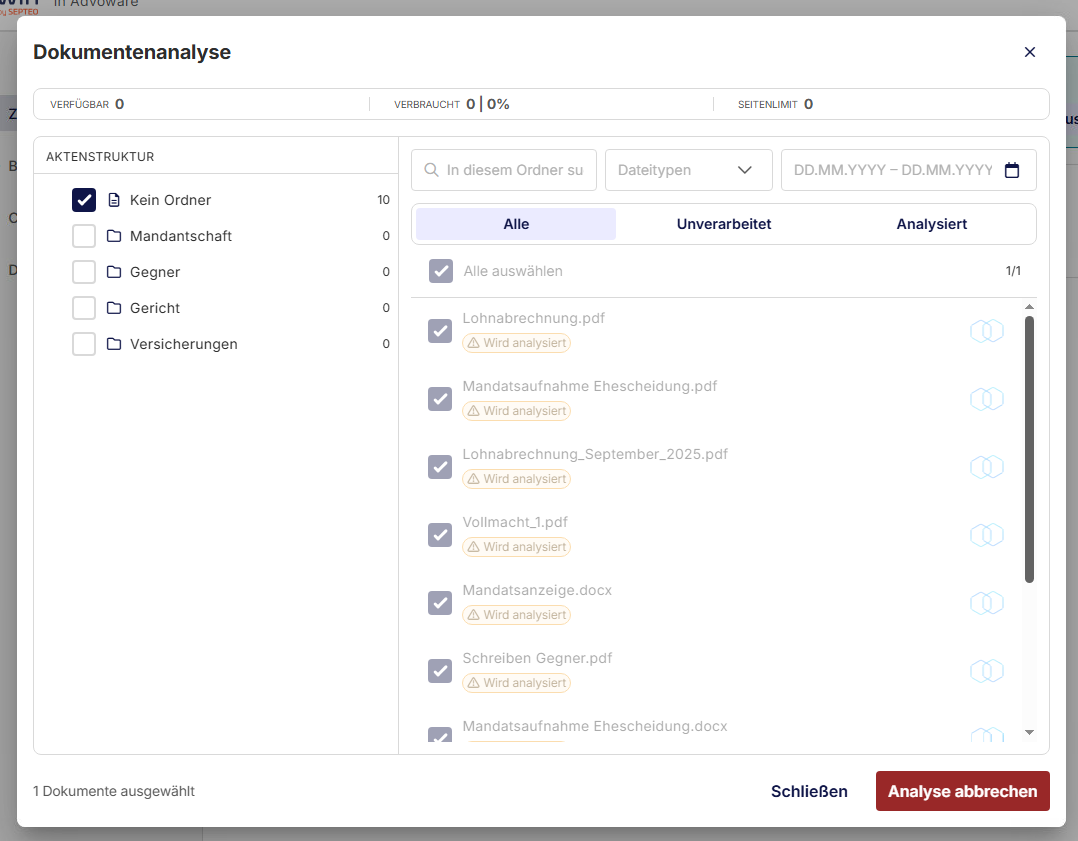Screen dimensions: 1078x841
Task: Click the date range input field
Action: [x=908, y=170]
